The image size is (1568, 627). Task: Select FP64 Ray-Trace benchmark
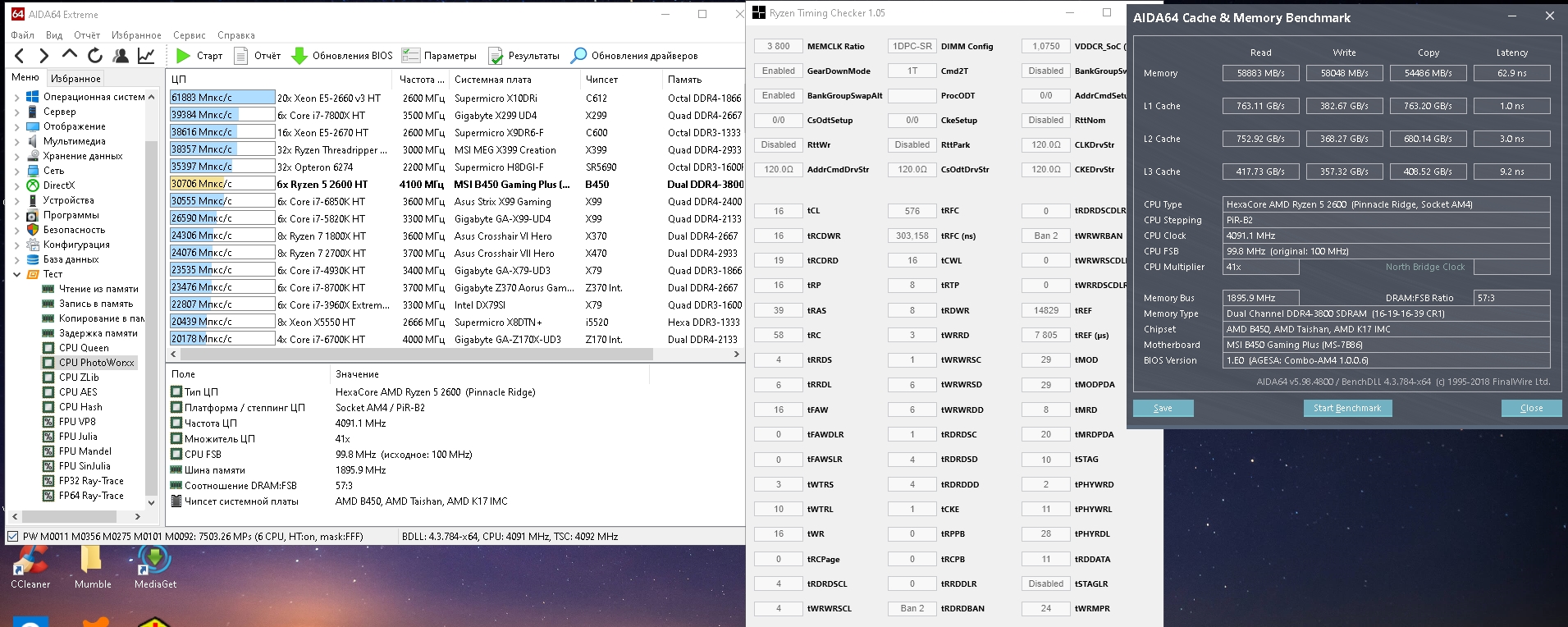(91, 496)
